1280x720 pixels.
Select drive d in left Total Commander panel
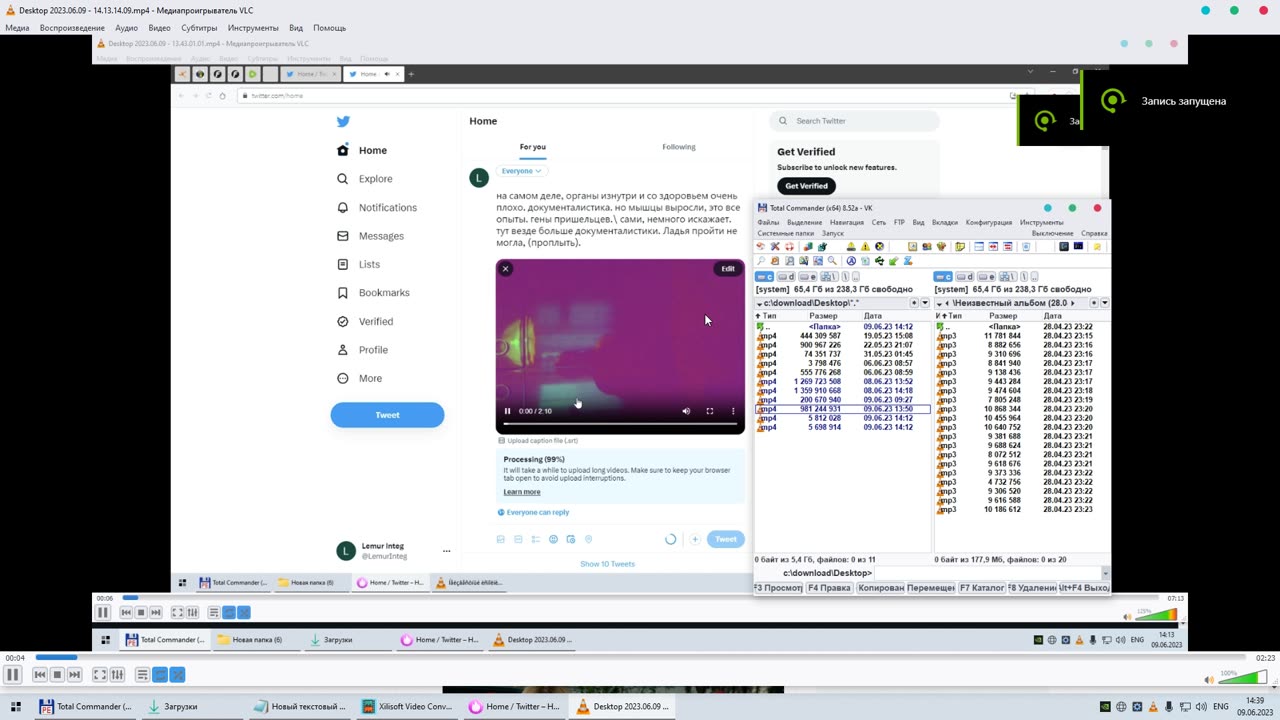tap(787, 277)
